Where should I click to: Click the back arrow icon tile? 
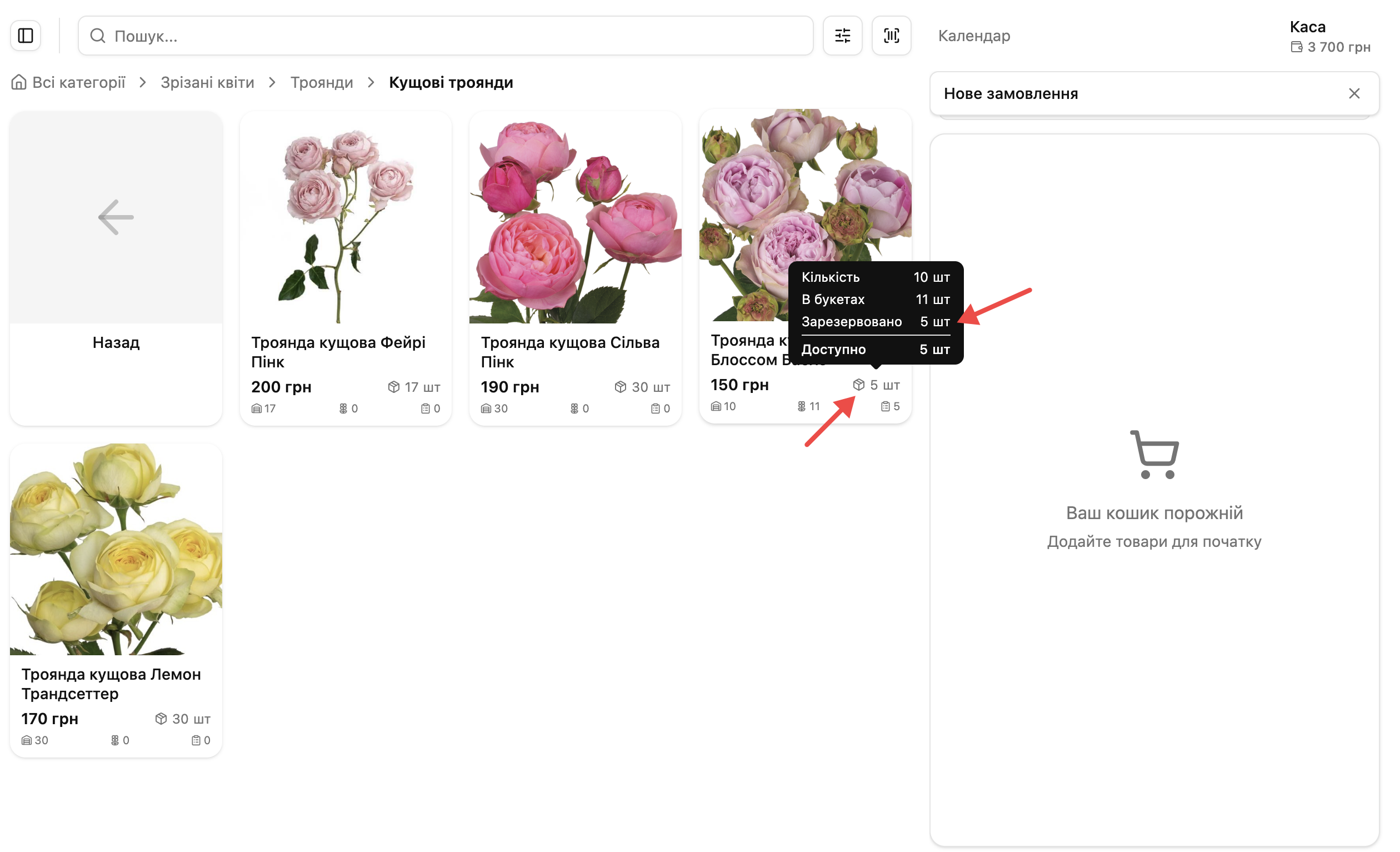pos(117,219)
